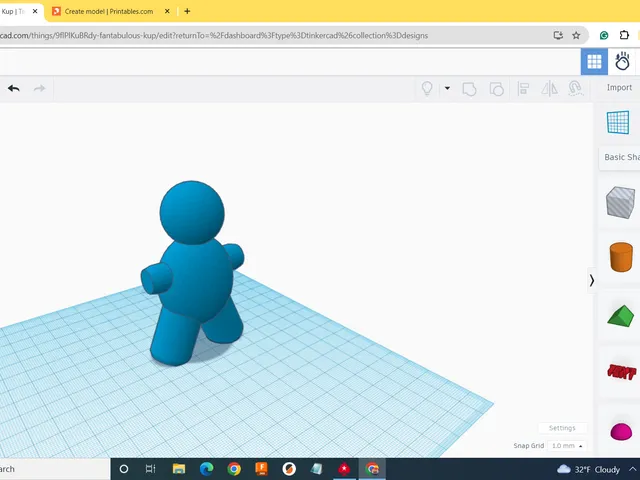Bookmark this page with the star

(x=576, y=36)
